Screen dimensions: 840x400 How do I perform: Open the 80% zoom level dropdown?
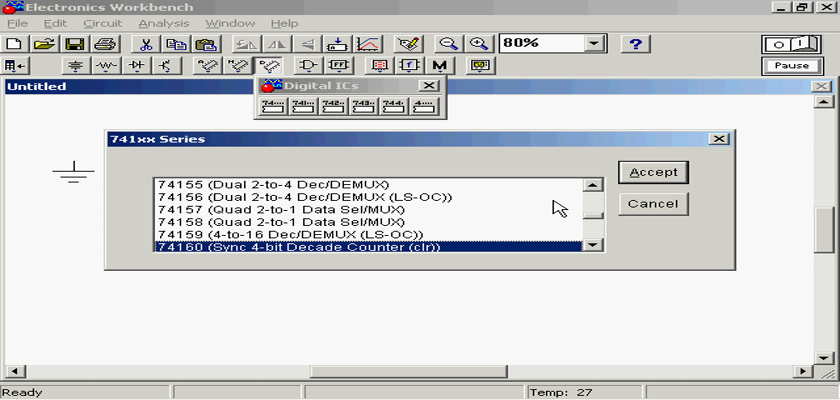coord(593,44)
